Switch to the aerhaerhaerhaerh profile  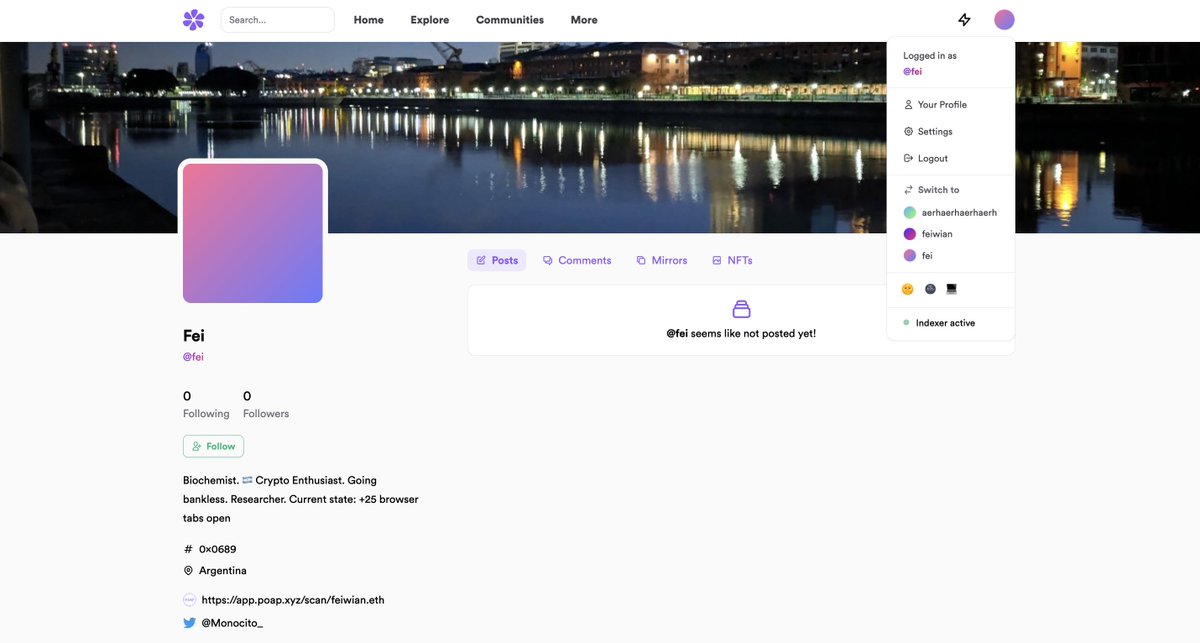click(x=950, y=213)
